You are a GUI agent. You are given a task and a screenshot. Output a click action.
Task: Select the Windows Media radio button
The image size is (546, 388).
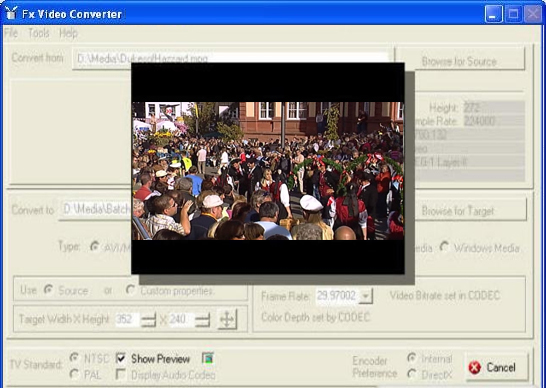click(x=444, y=247)
